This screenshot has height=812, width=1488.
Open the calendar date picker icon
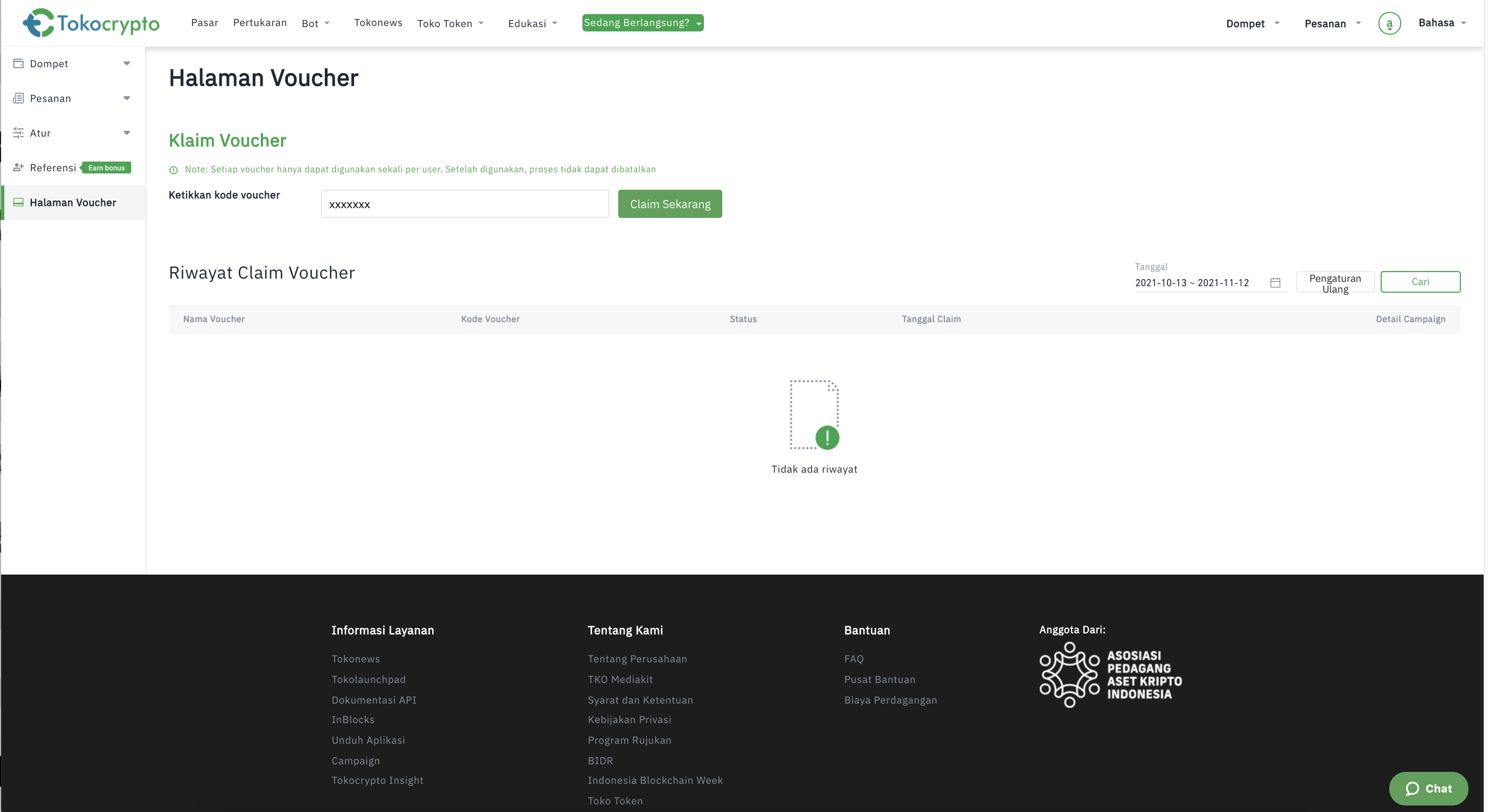pyautogui.click(x=1275, y=282)
